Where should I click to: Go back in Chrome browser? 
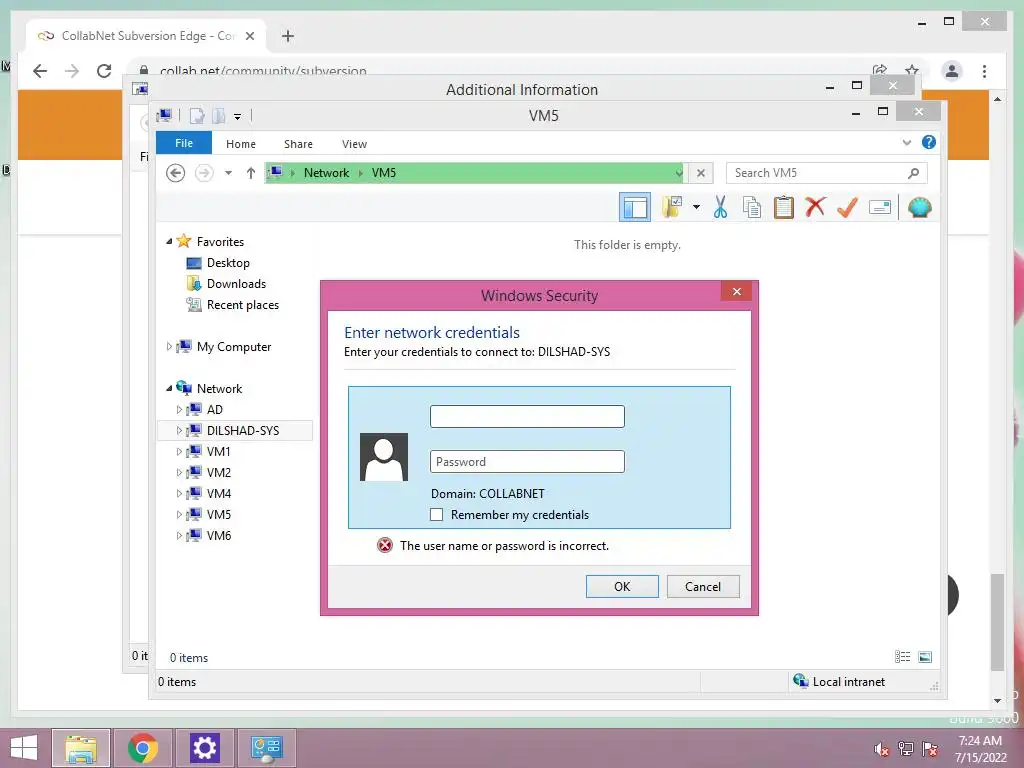(40, 71)
